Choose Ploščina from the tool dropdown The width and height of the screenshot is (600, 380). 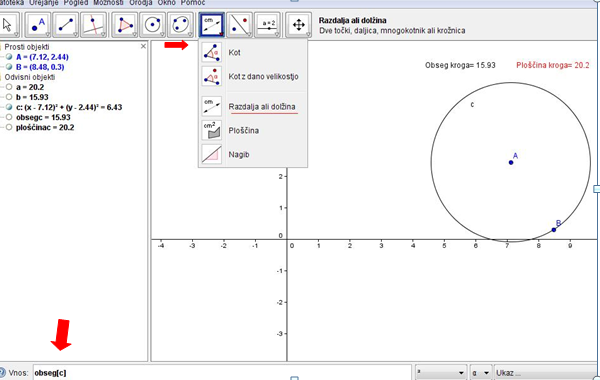click(244, 130)
